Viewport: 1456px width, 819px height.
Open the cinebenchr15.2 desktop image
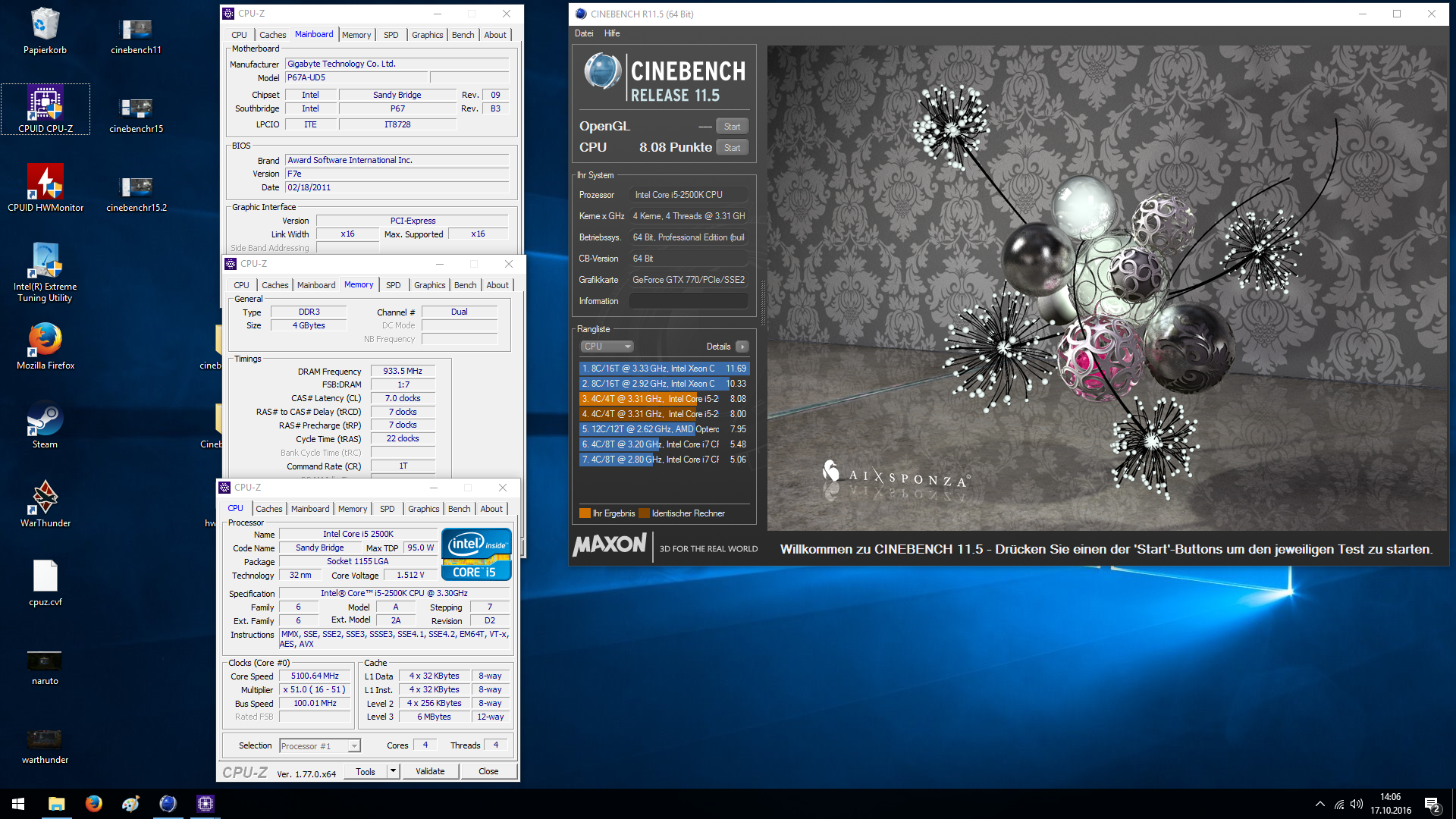[136, 194]
